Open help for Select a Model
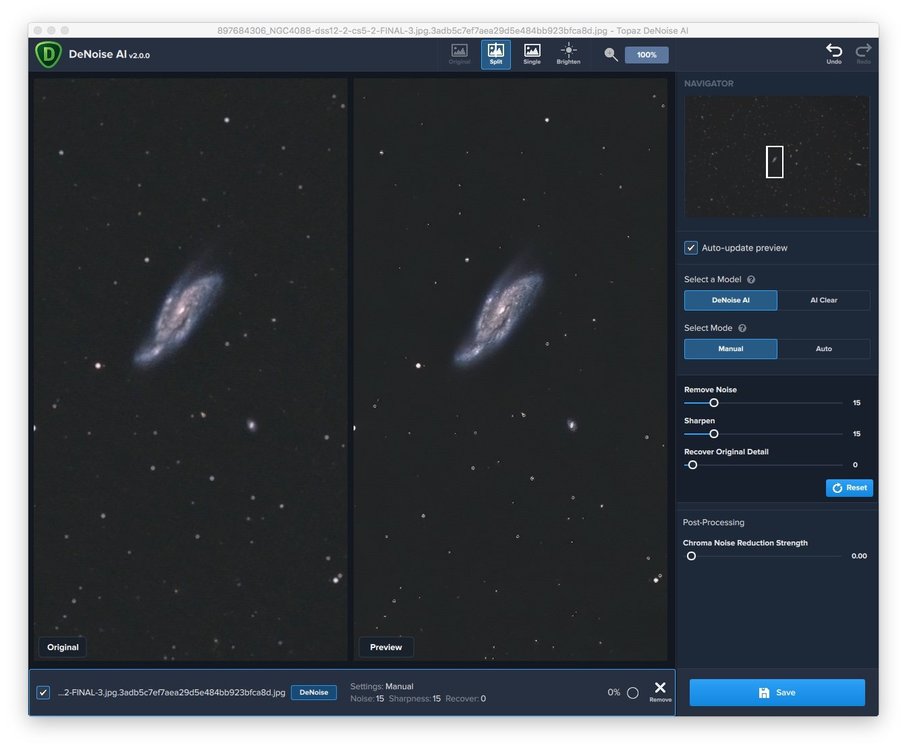Viewport: 907px width, 750px height. pos(751,279)
